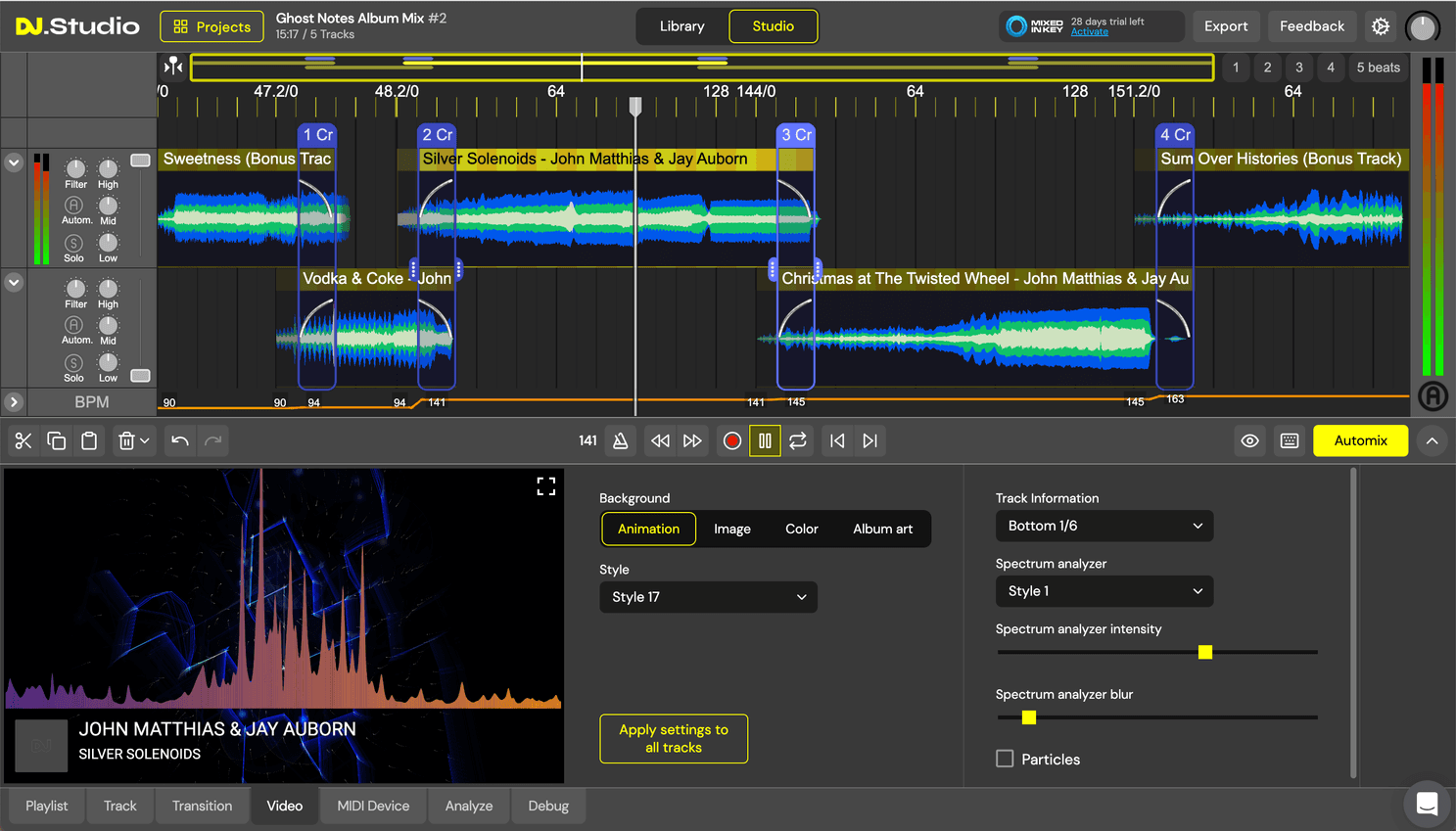Click the Feedback button

click(x=1312, y=26)
